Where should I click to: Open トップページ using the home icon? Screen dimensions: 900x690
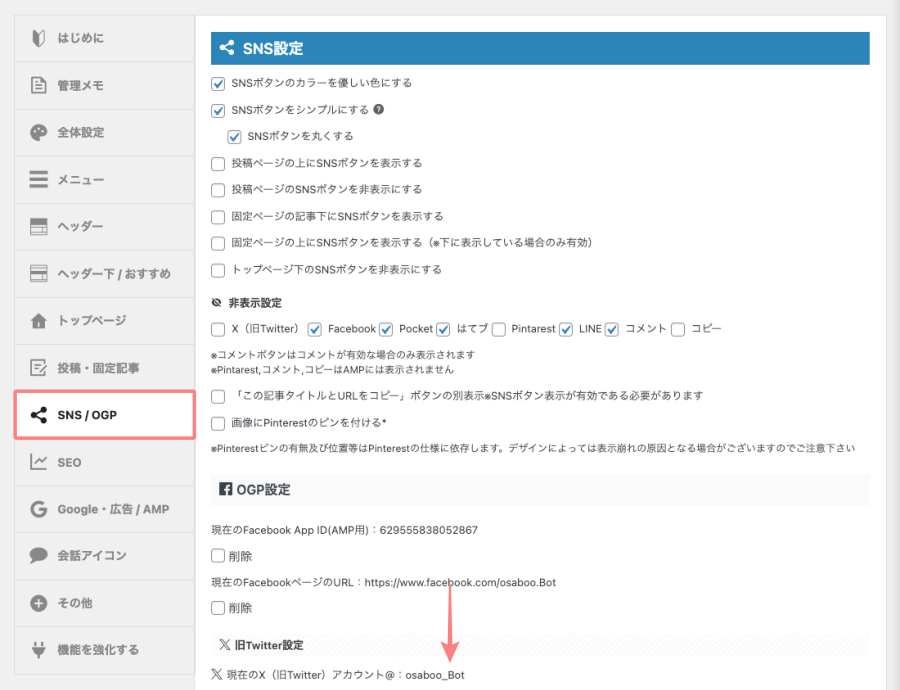40,320
